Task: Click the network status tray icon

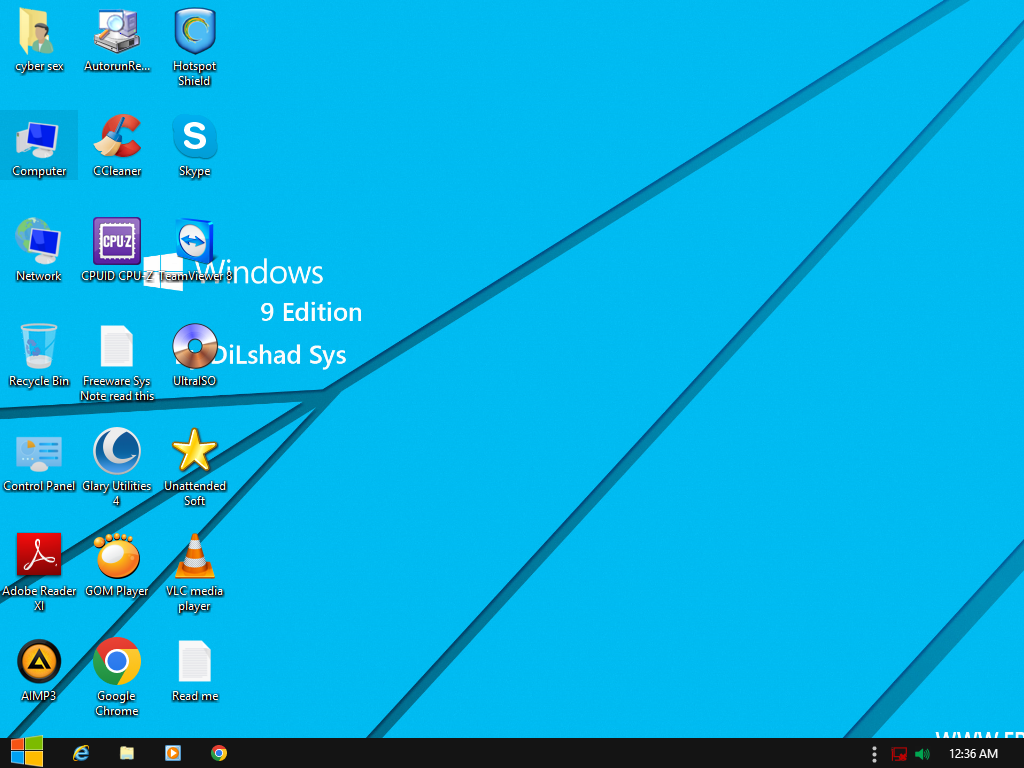Action: tap(899, 754)
